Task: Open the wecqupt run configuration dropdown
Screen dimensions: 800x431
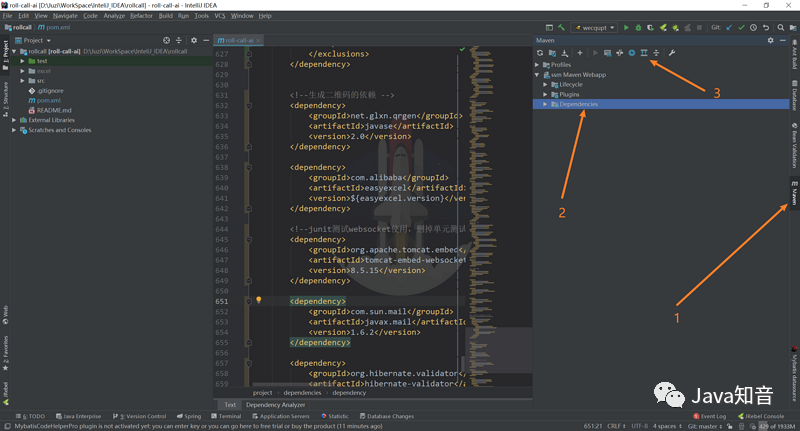Action: [x=594, y=28]
